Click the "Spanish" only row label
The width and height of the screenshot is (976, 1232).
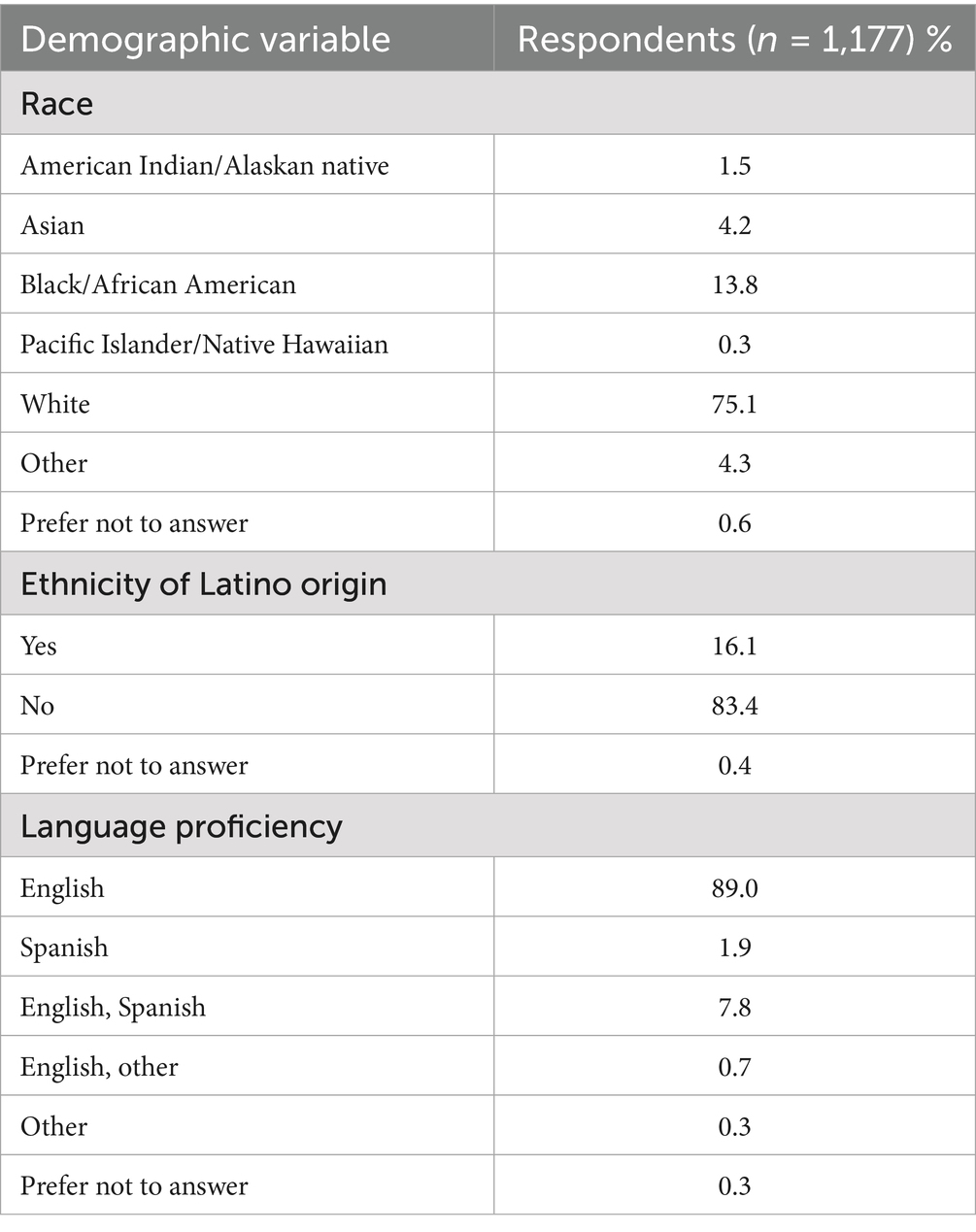click(x=64, y=948)
